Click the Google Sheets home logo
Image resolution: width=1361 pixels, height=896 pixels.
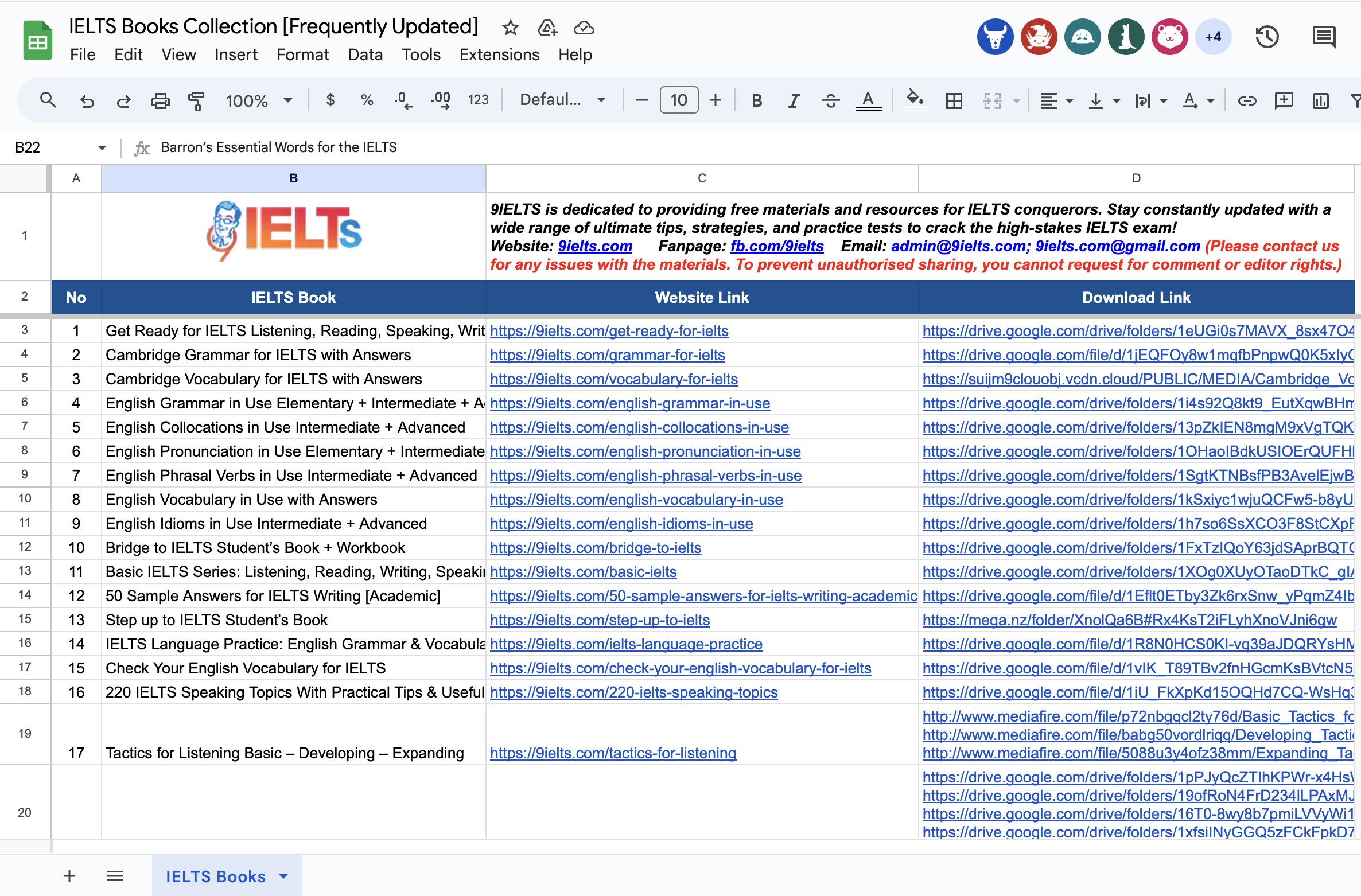pos(38,40)
